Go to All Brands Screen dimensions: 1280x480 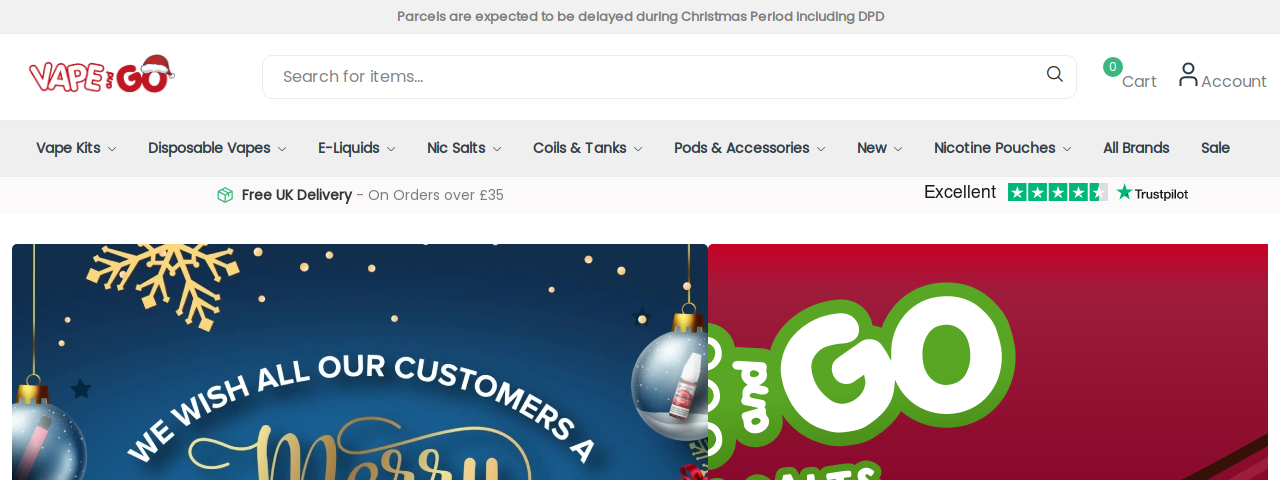1136,148
